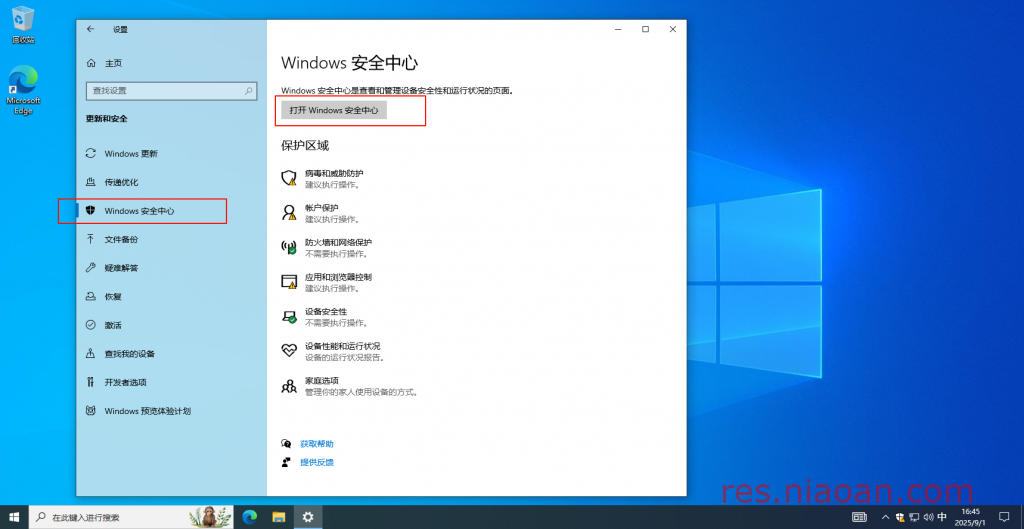Focus the 查找设置 search box
Image resolution: width=1024 pixels, height=529 pixels.
click(x=171, y=91)
